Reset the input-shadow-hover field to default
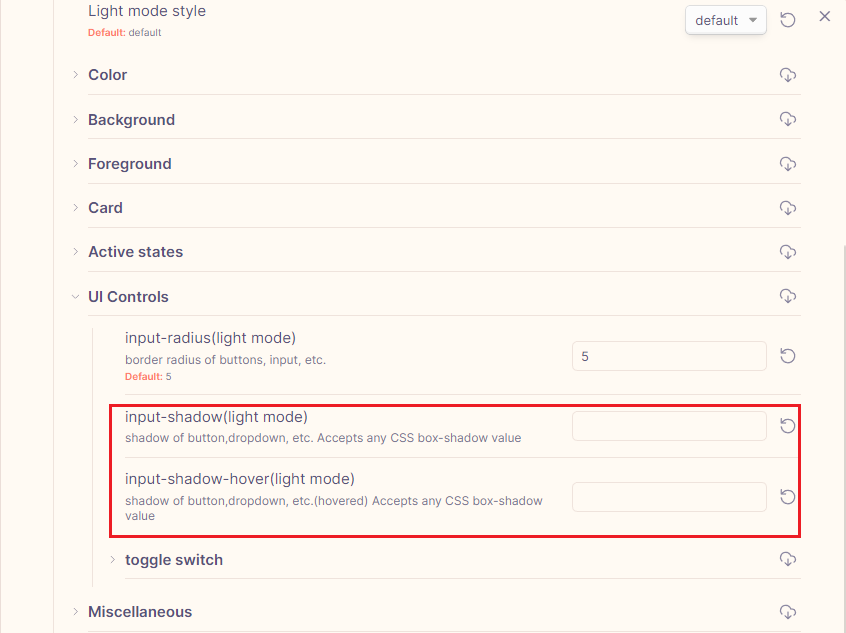Image resolution: width=846 pixels, height=633 pixels. click(x=787, y=496)
